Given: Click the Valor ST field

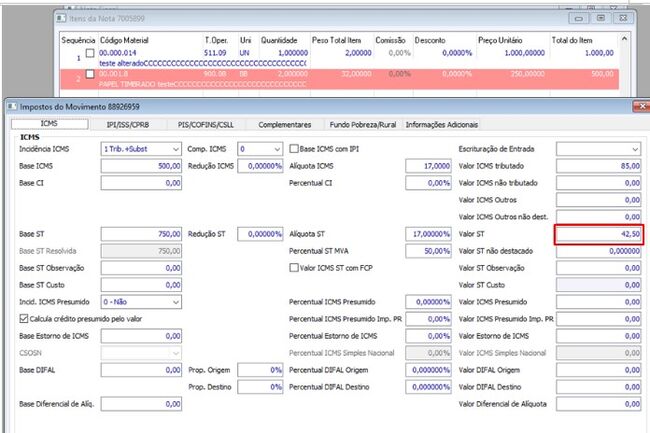Looking at the screenshot, I should pyautogui.click(x=599, y=234).
